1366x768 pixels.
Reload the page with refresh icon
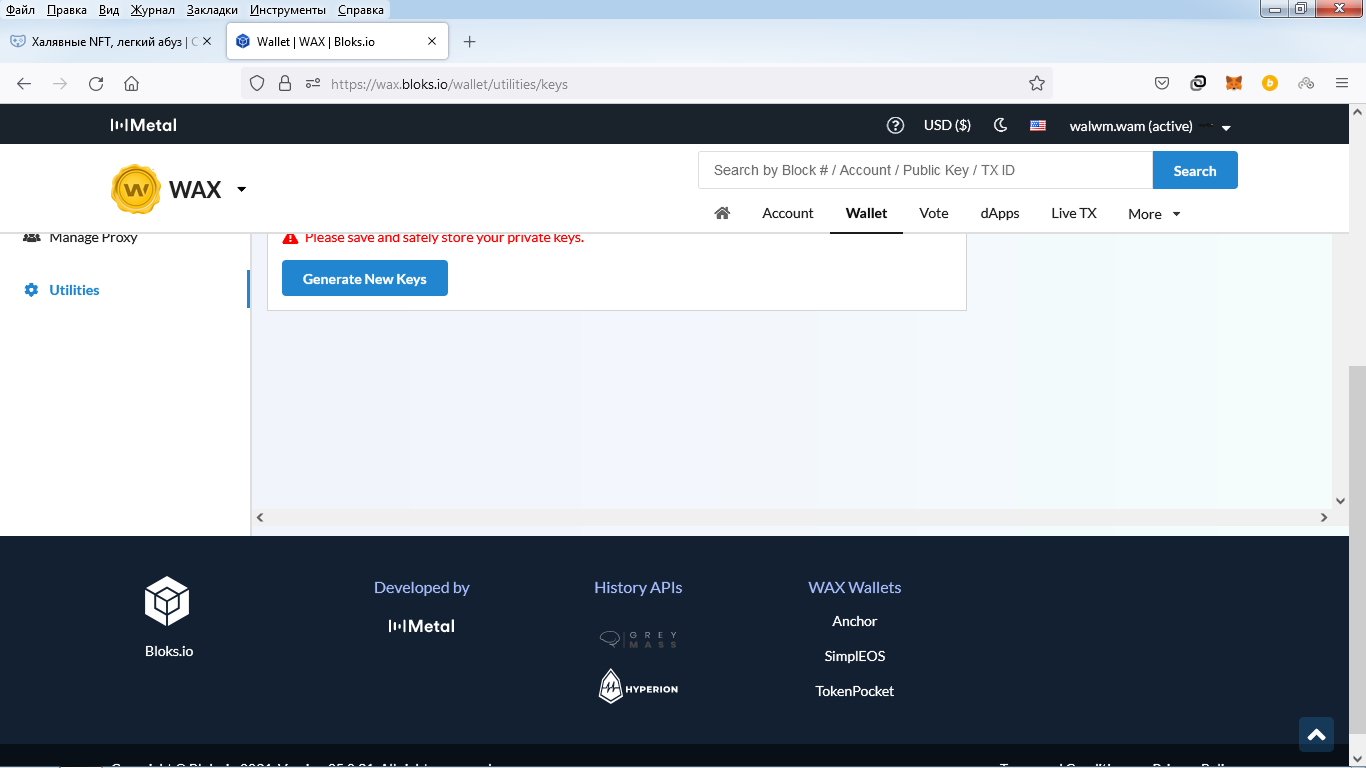click(x=96, y=84)
